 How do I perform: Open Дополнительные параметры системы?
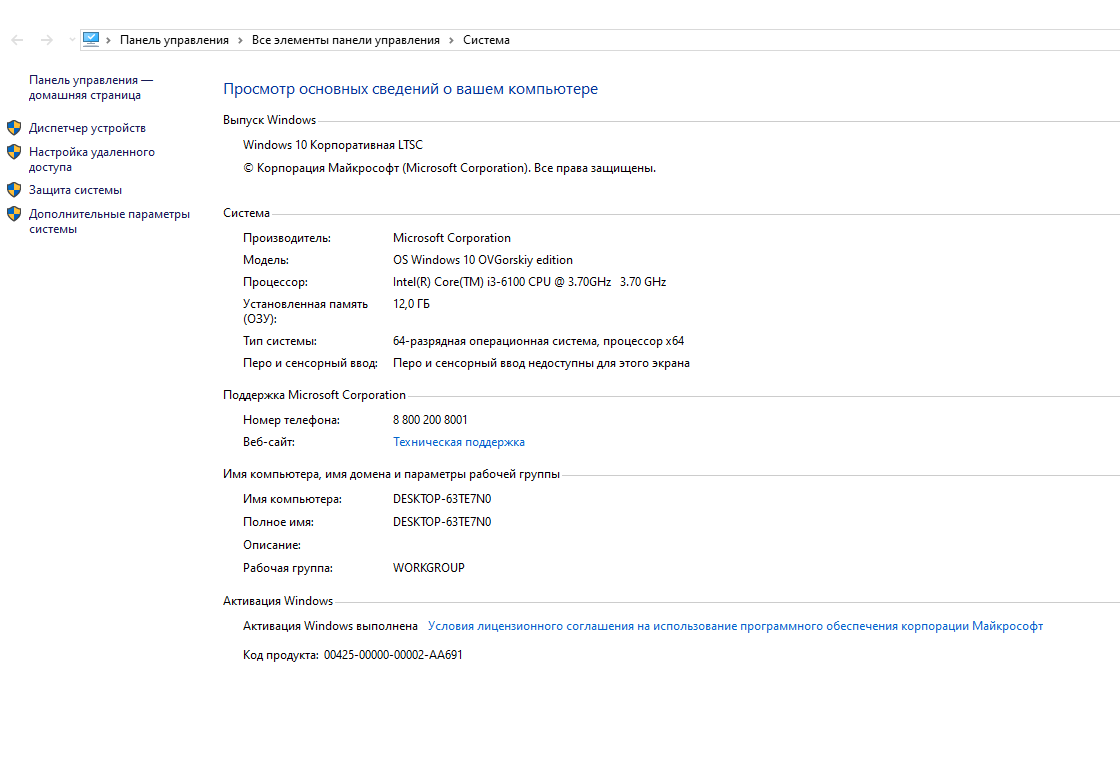coord(109,222)
